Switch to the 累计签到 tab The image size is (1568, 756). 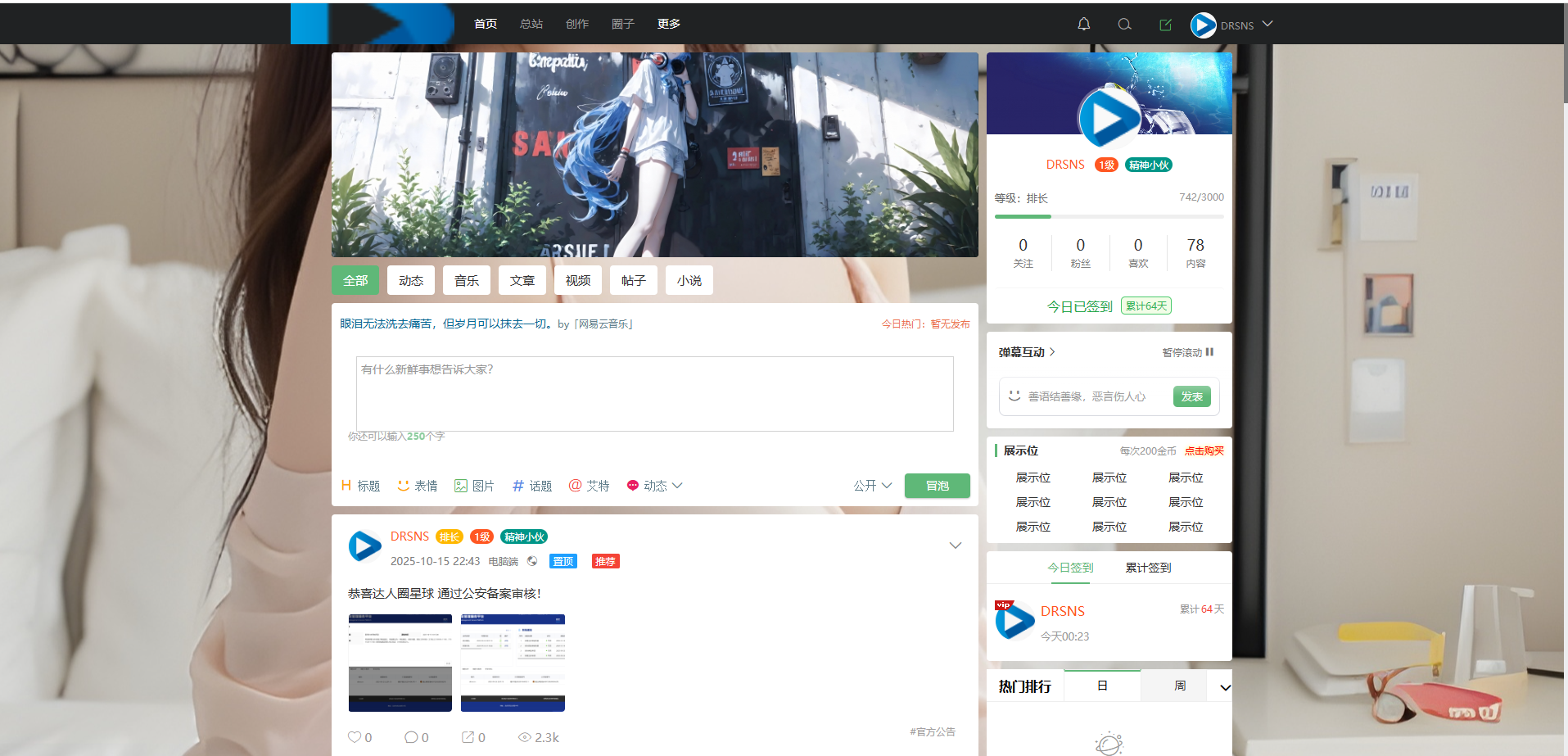[1148, 568]
